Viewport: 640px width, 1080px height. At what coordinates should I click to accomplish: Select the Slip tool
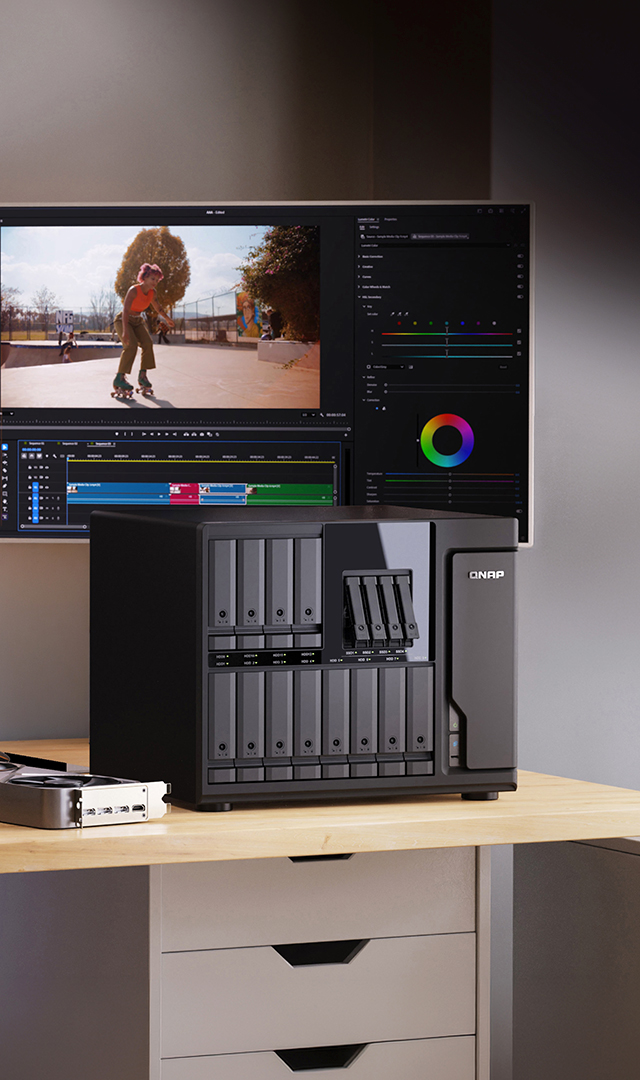[x=5, y=478]
